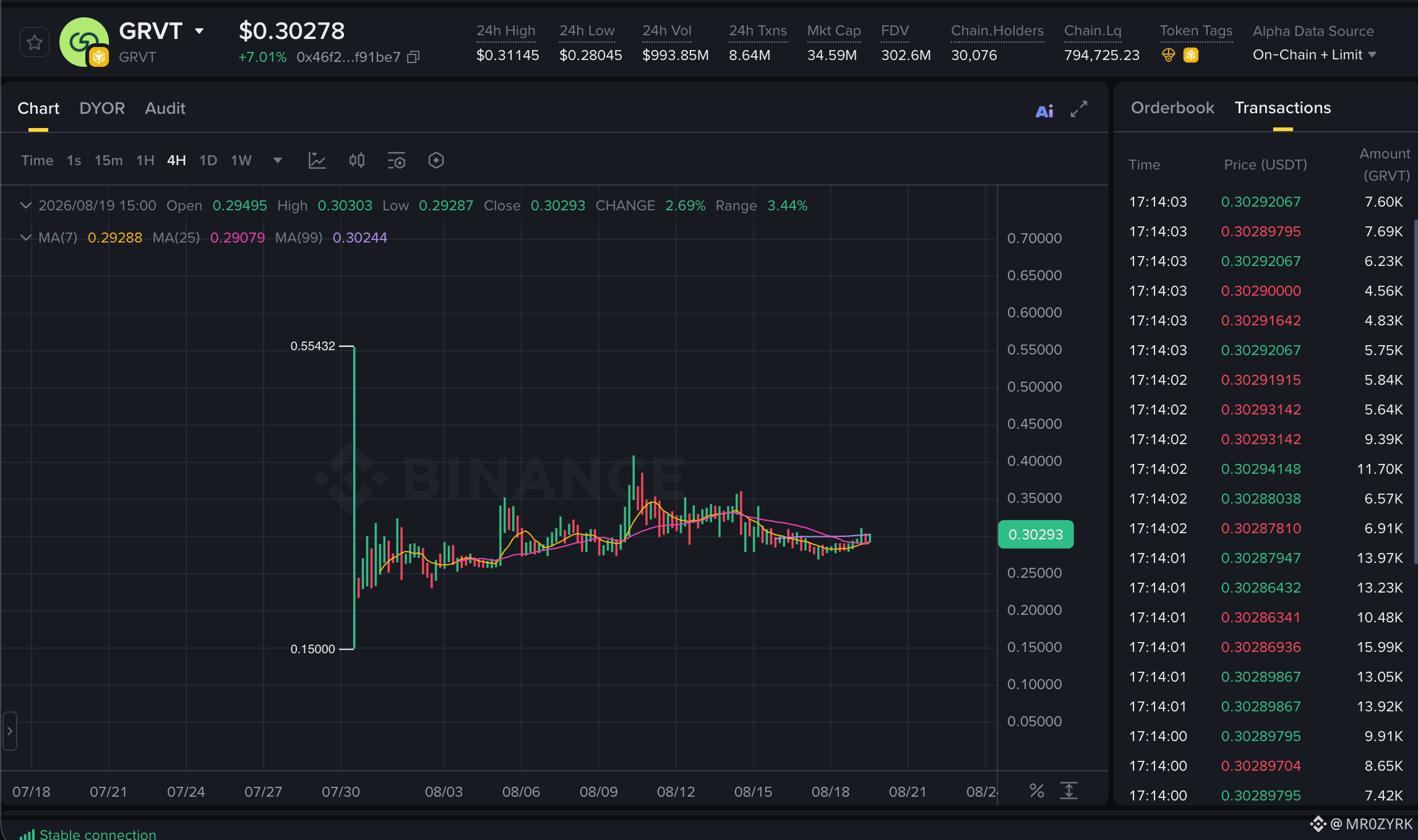Click the gold token tag badge
Image resolution: width=1418 pixels, height=840 pixels.
click(1168, 55)
